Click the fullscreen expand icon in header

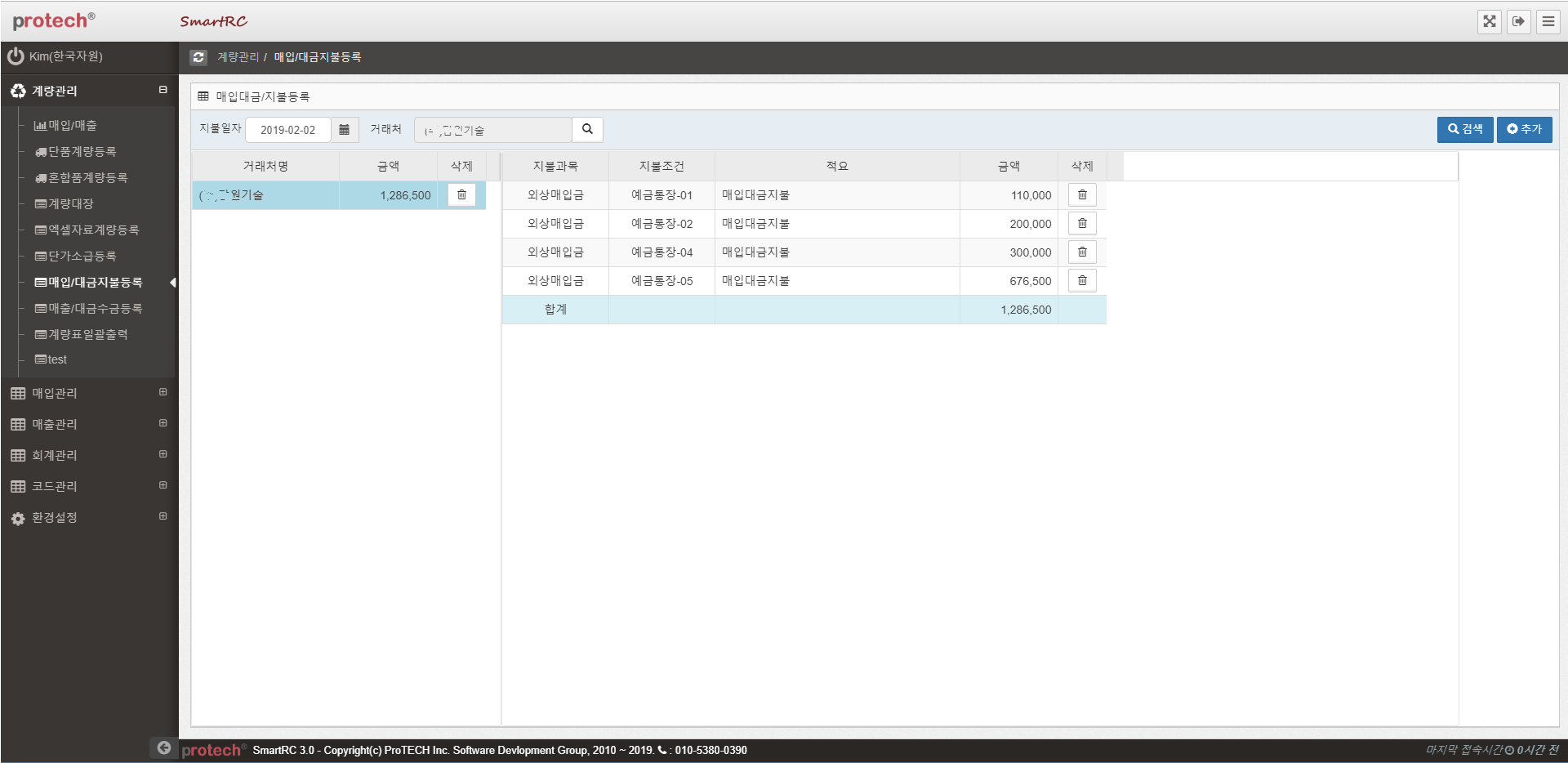[x=1489, y=21]
